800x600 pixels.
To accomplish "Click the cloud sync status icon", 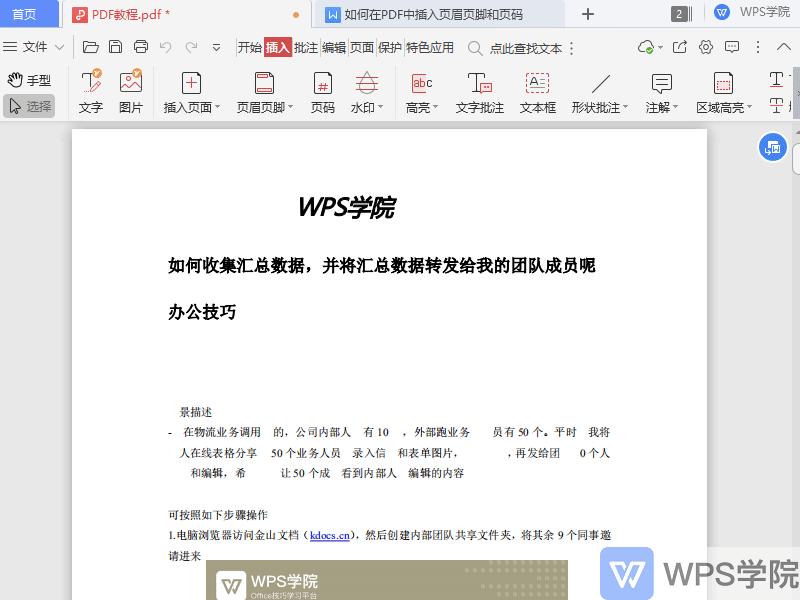I will [647, 47].
